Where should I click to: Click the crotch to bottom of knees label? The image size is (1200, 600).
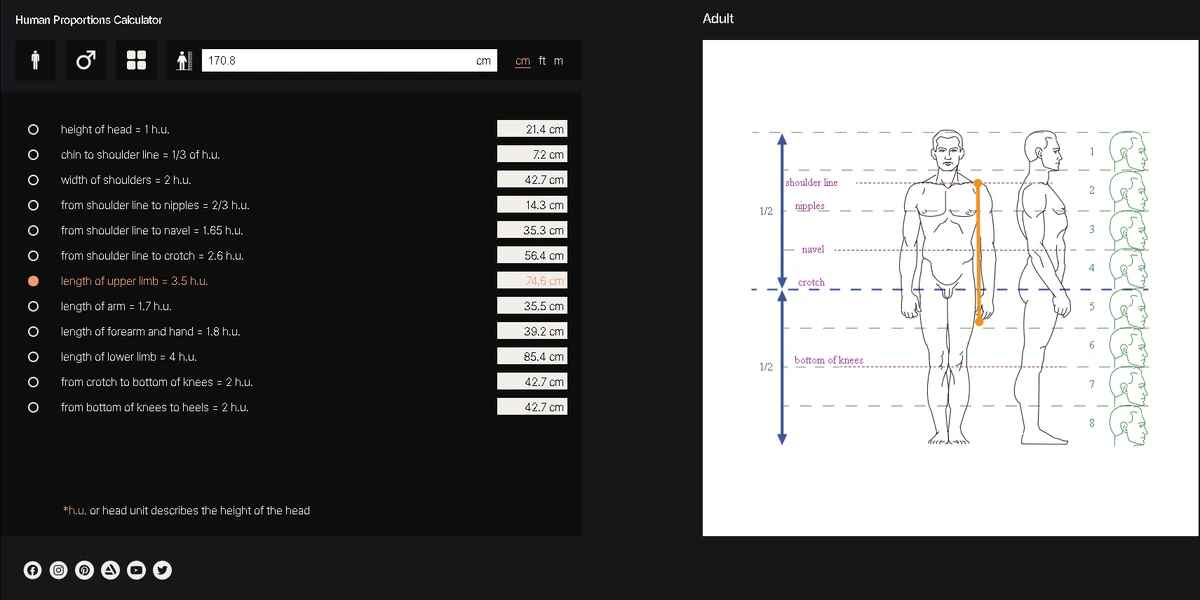click(x=156, y=382)
